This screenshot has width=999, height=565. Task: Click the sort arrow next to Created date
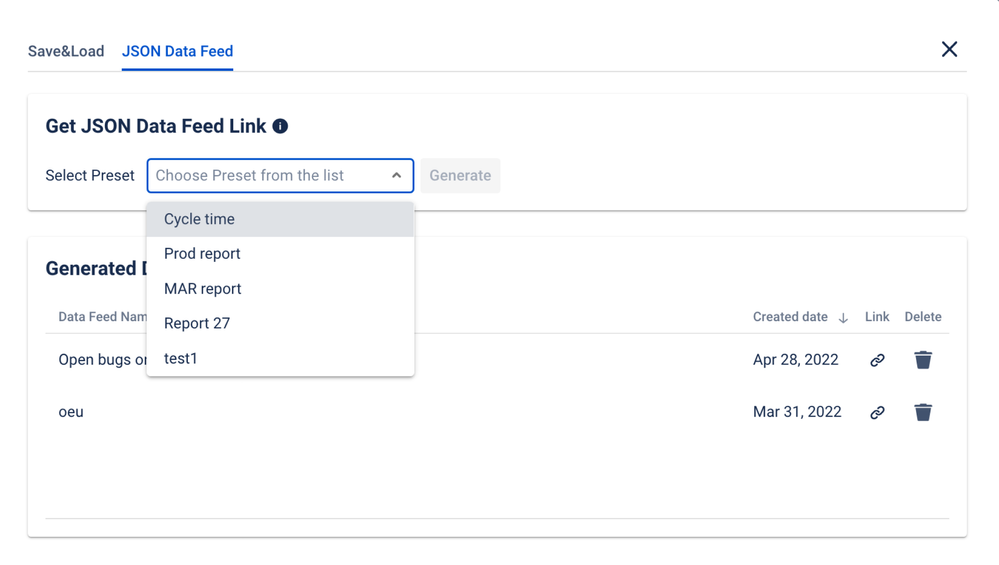[x=843, y=318]
